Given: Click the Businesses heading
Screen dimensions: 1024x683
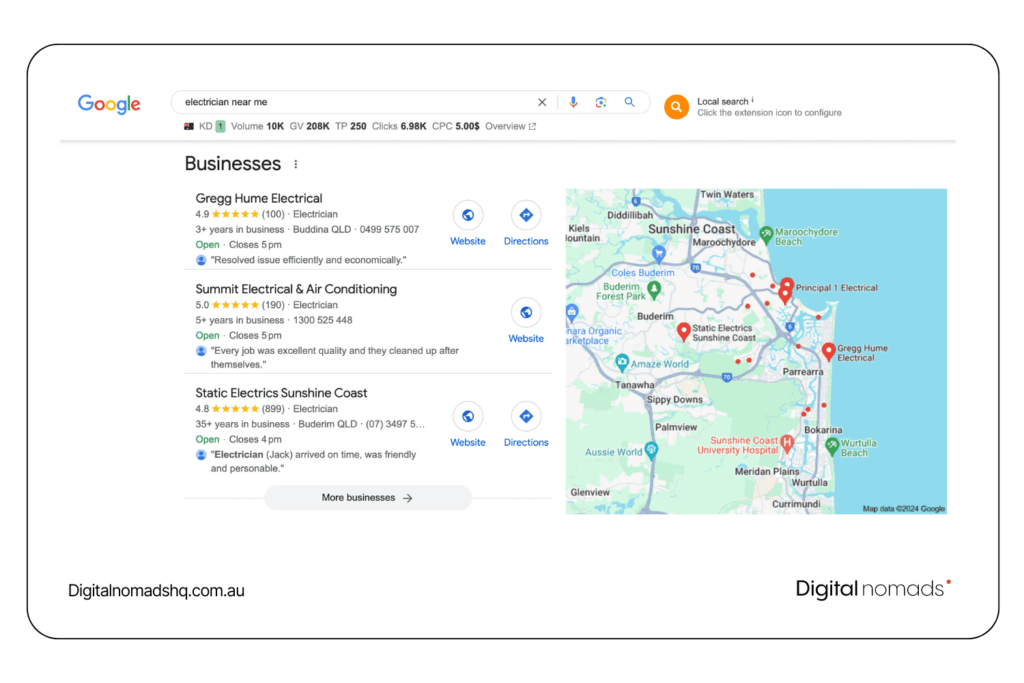Looking at the screenshot, I should tap(232, 164).
